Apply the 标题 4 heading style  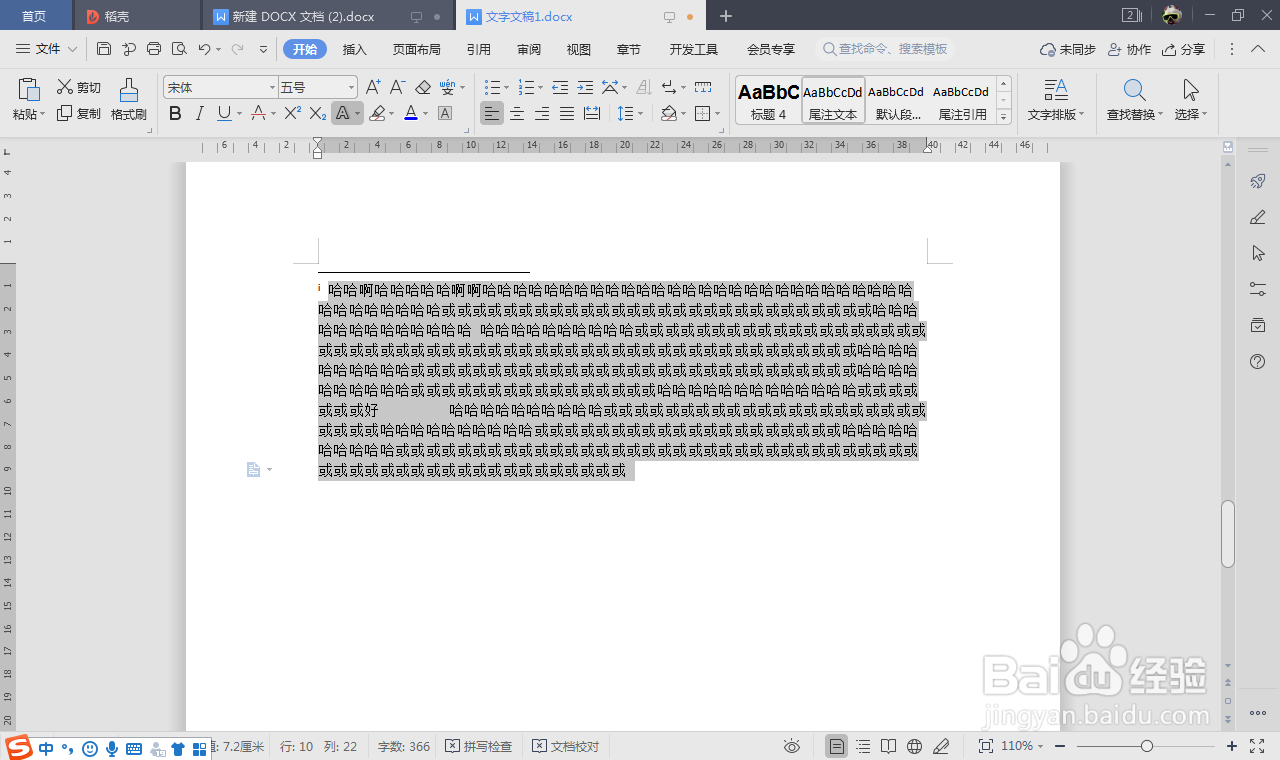(768, 100)
